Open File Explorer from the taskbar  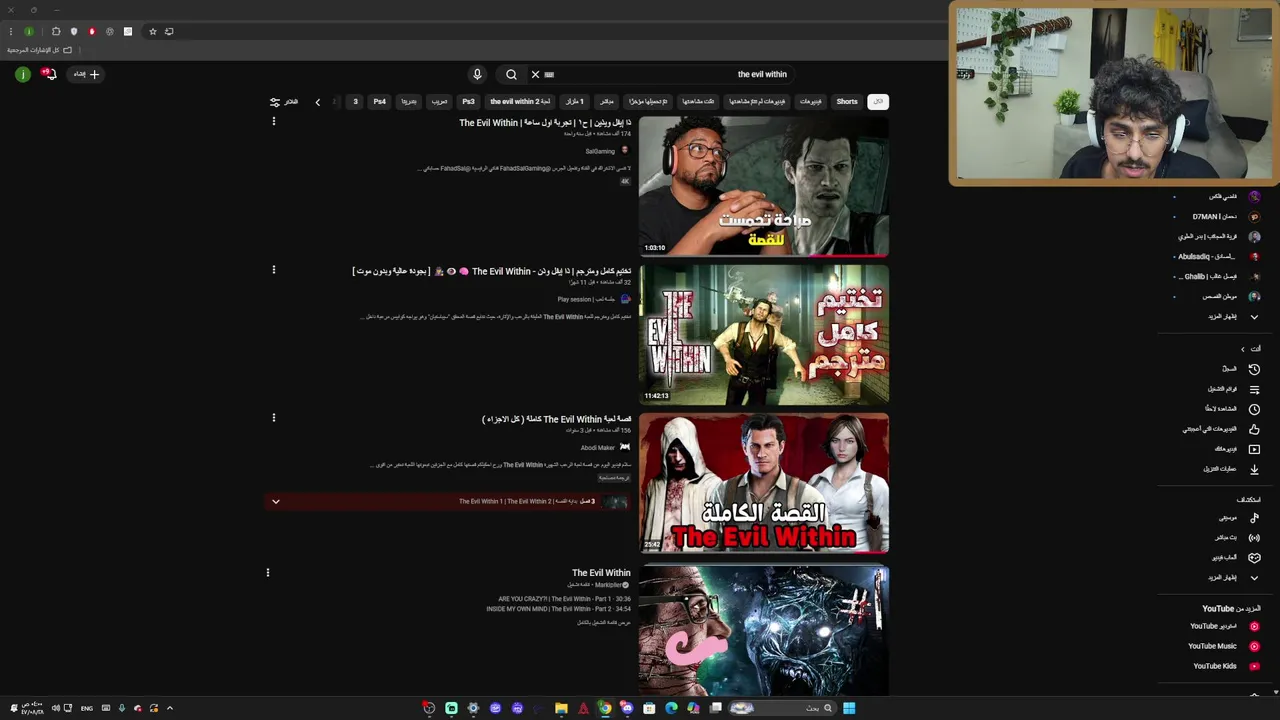[561, 708]
